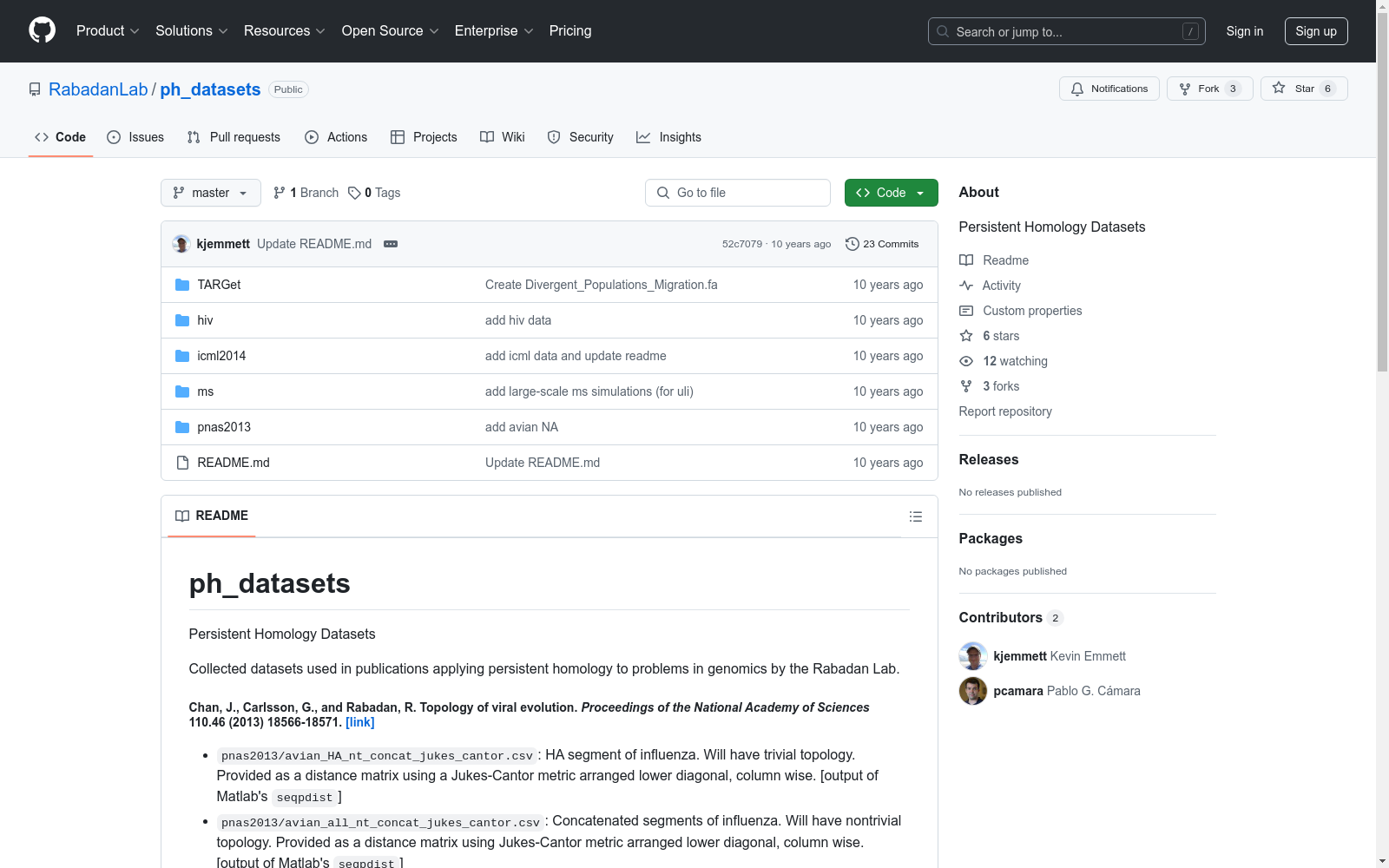The width and height of the screenshot is (1389, 868).
Task: Go to the GitHub homepage logo
Action: point(42,30)
